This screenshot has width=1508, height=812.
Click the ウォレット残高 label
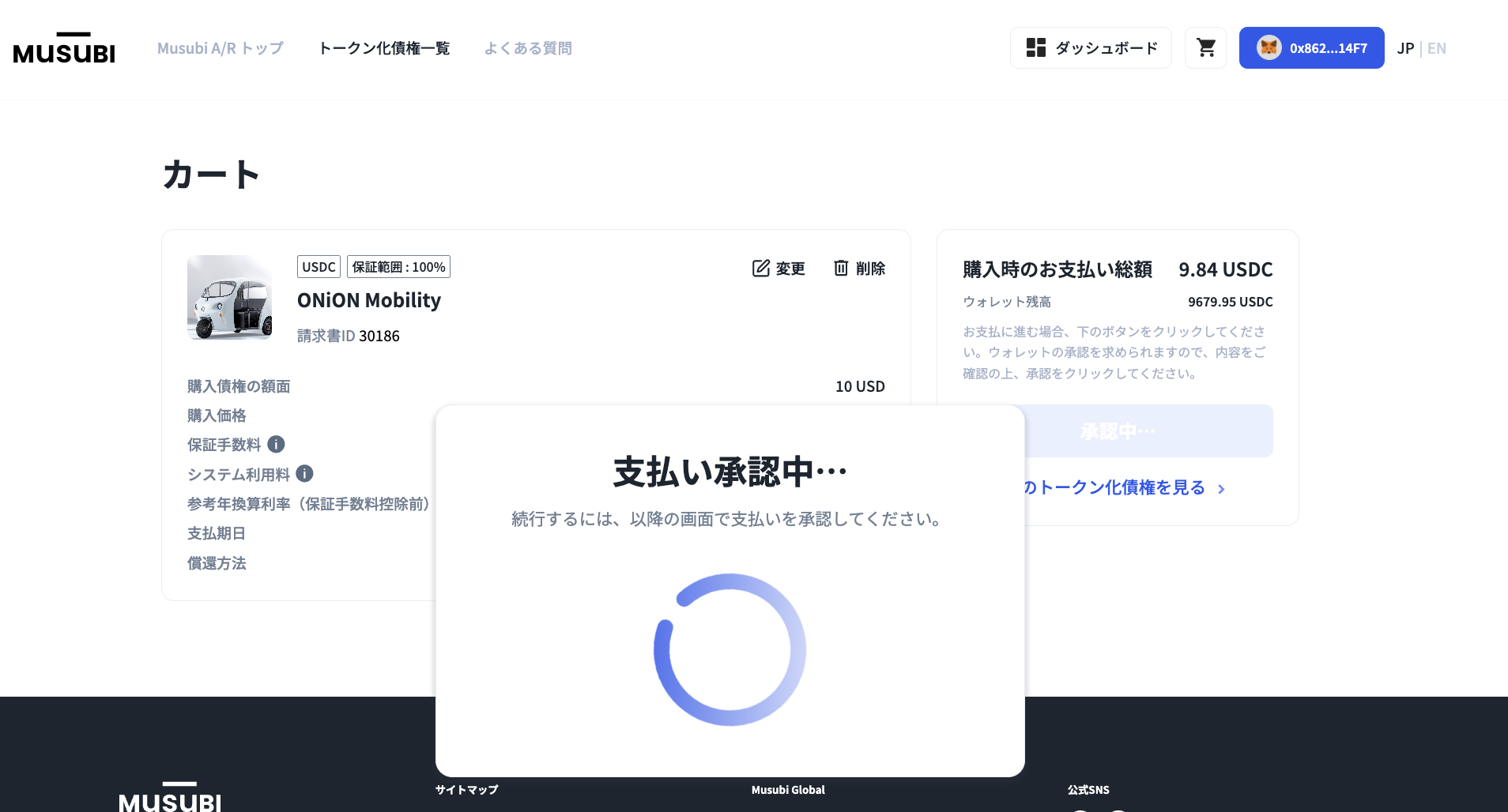1007,302
